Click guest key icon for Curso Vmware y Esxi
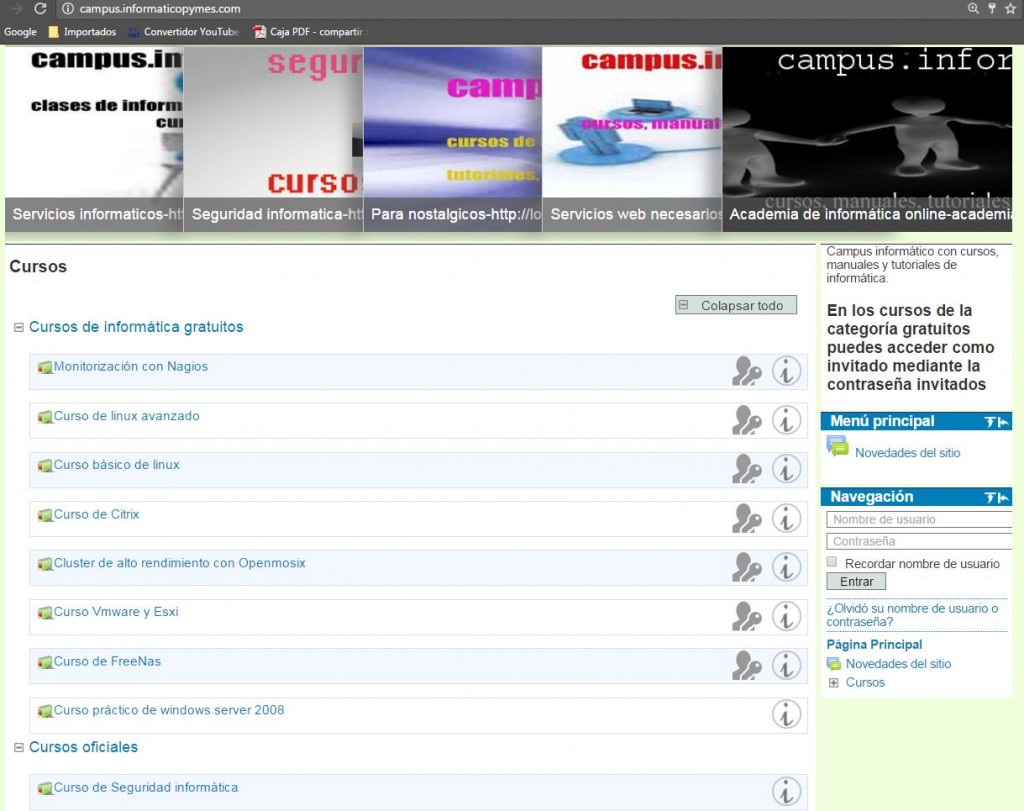The height and width of the screenshot is (811, 1024). point(746,616)
